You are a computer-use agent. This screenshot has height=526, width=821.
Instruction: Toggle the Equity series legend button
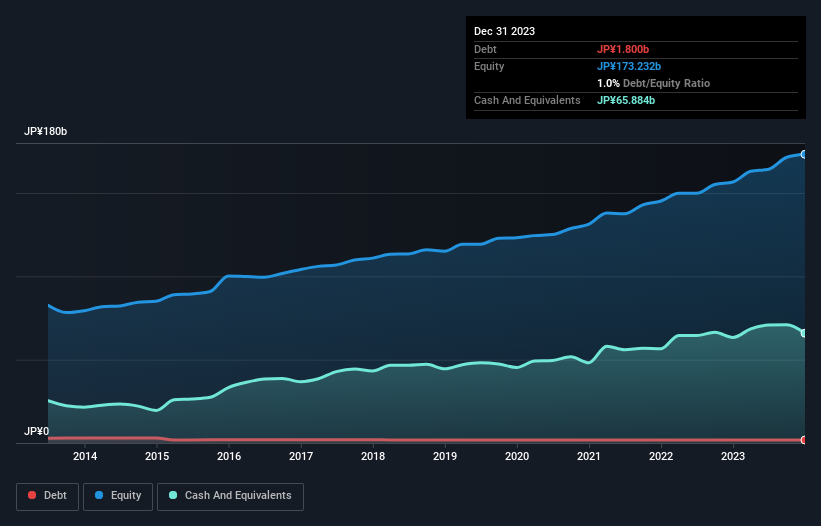coord(118,496)
